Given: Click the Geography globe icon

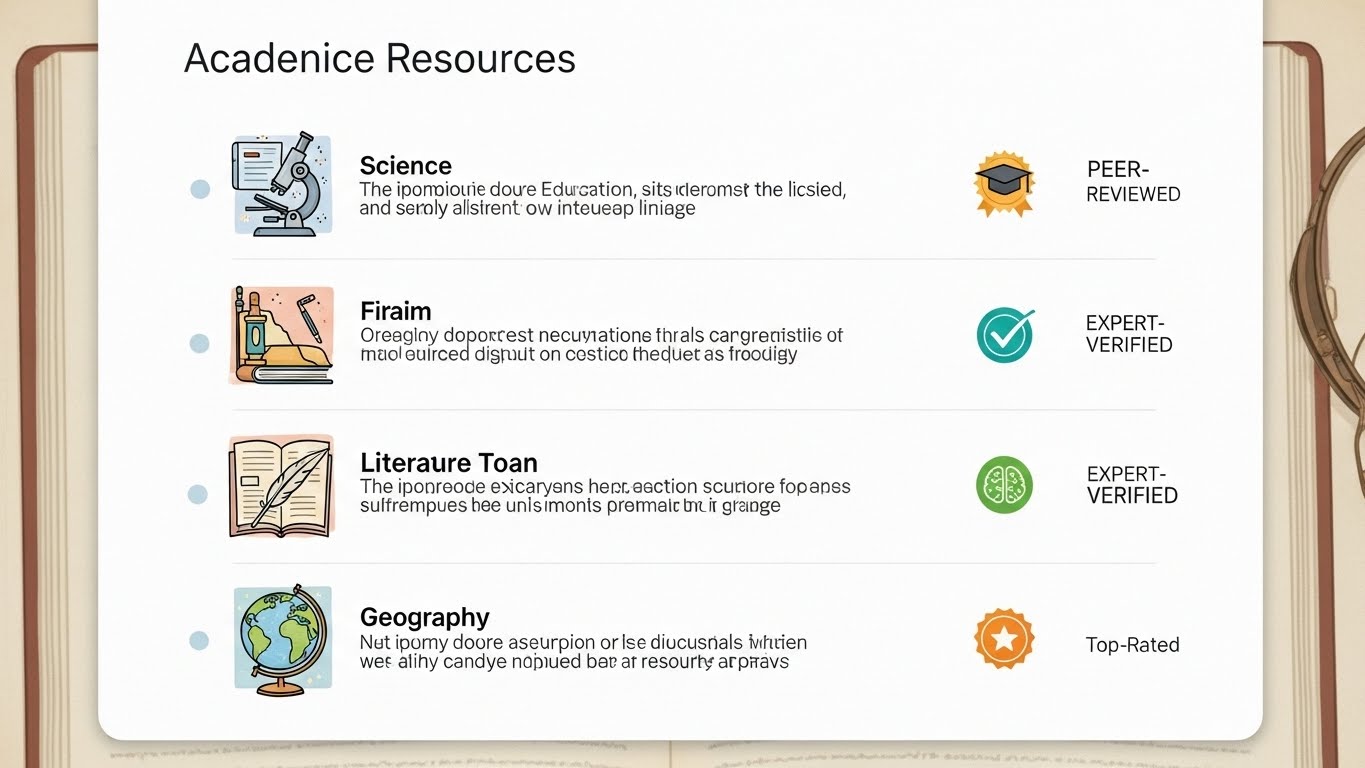Looking at the screenshot, I should pyautogui.click(x=282, y=637).
